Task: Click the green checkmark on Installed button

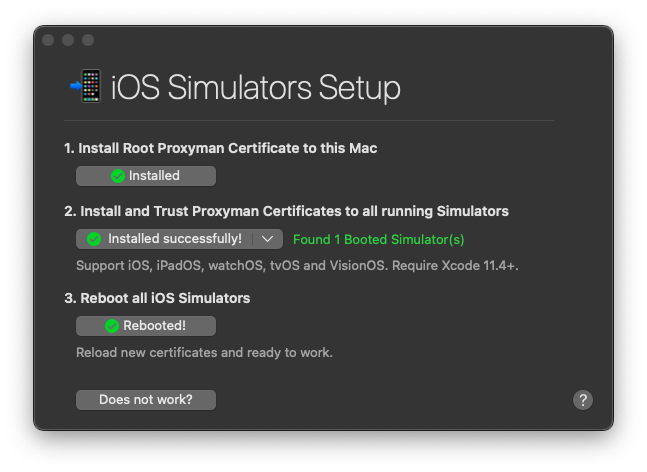Action: [x=118, y=176]
